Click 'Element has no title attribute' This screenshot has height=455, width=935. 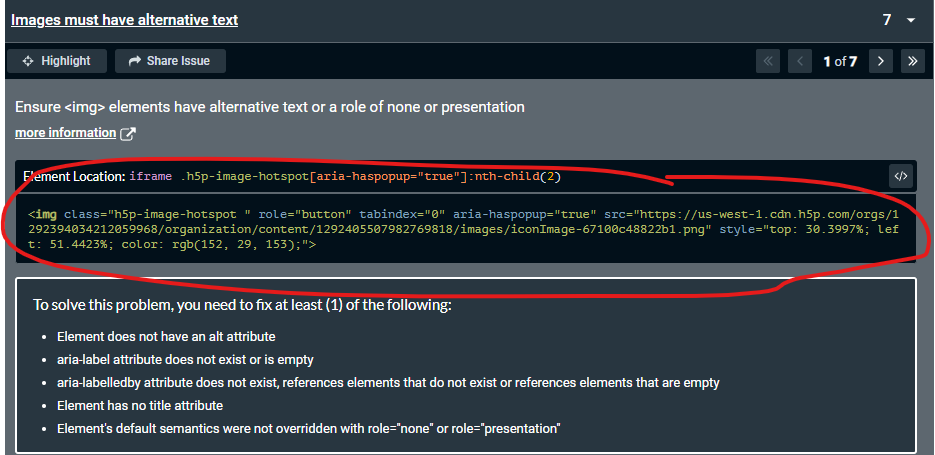(x=140, y=406)
